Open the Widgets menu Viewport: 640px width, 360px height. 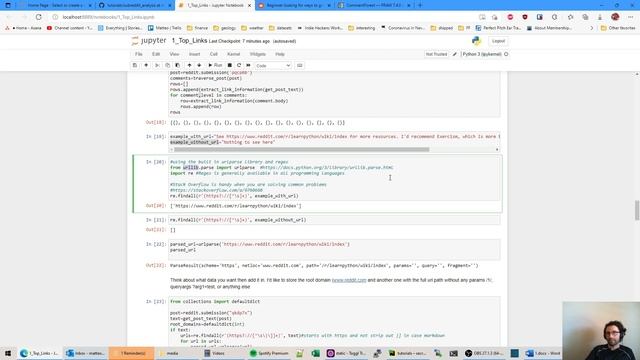pos(258,54)
